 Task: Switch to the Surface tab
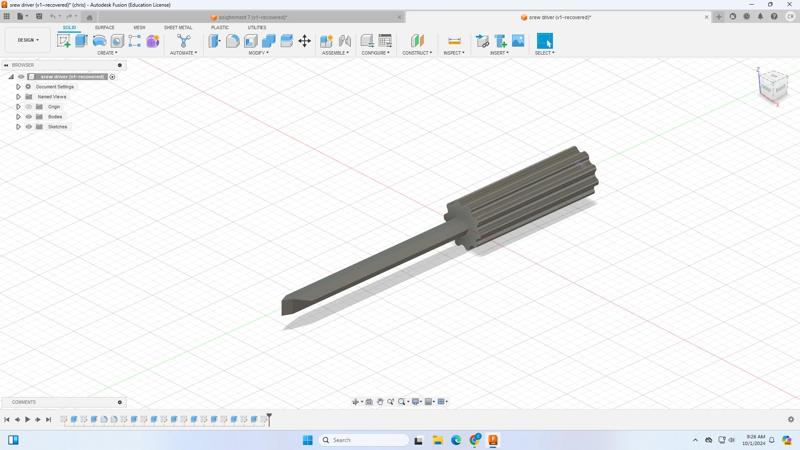click(105, 28)
